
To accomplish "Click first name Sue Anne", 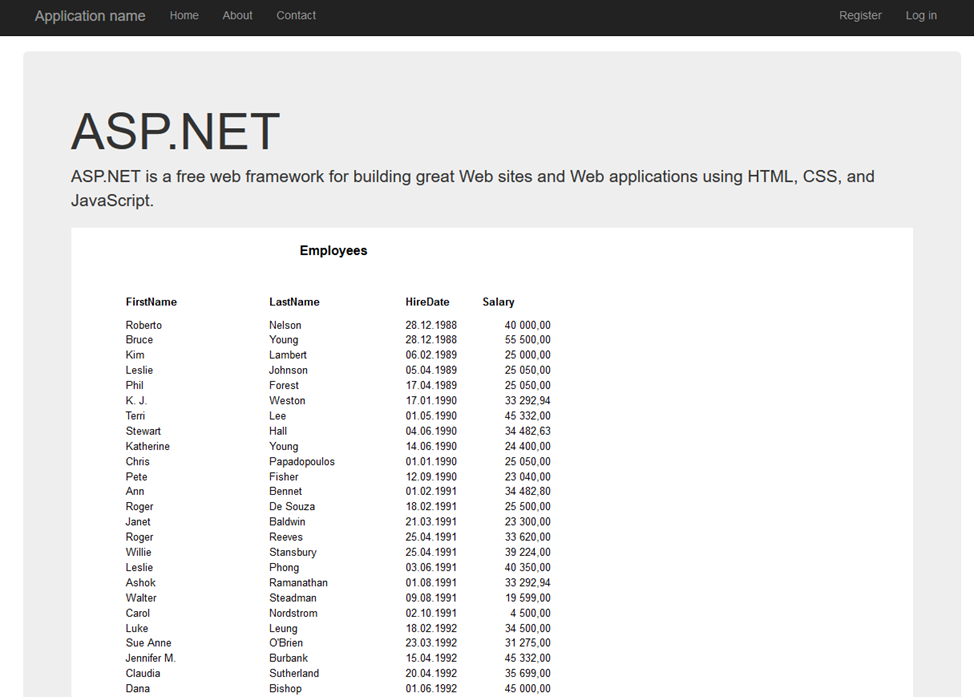I will click(148, 643).
